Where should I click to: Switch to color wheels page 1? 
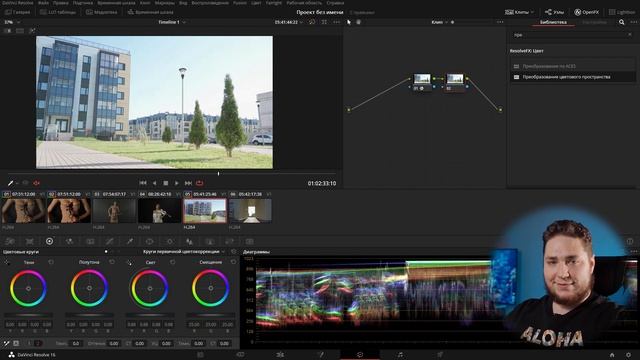(x=29, y=343)
